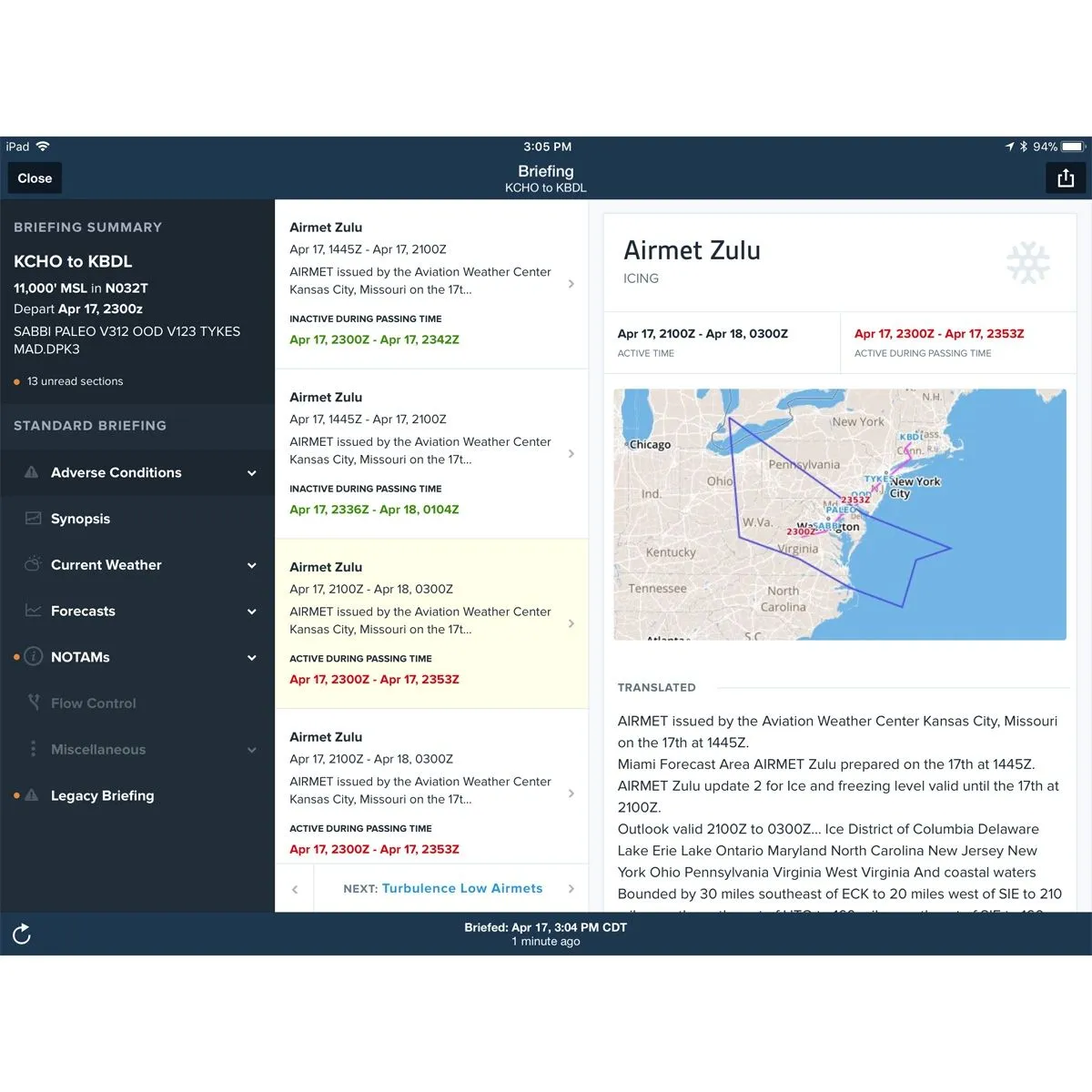Go to previous section arrow
Screen dimensions: 1092x1092
(x=295, y=889)
